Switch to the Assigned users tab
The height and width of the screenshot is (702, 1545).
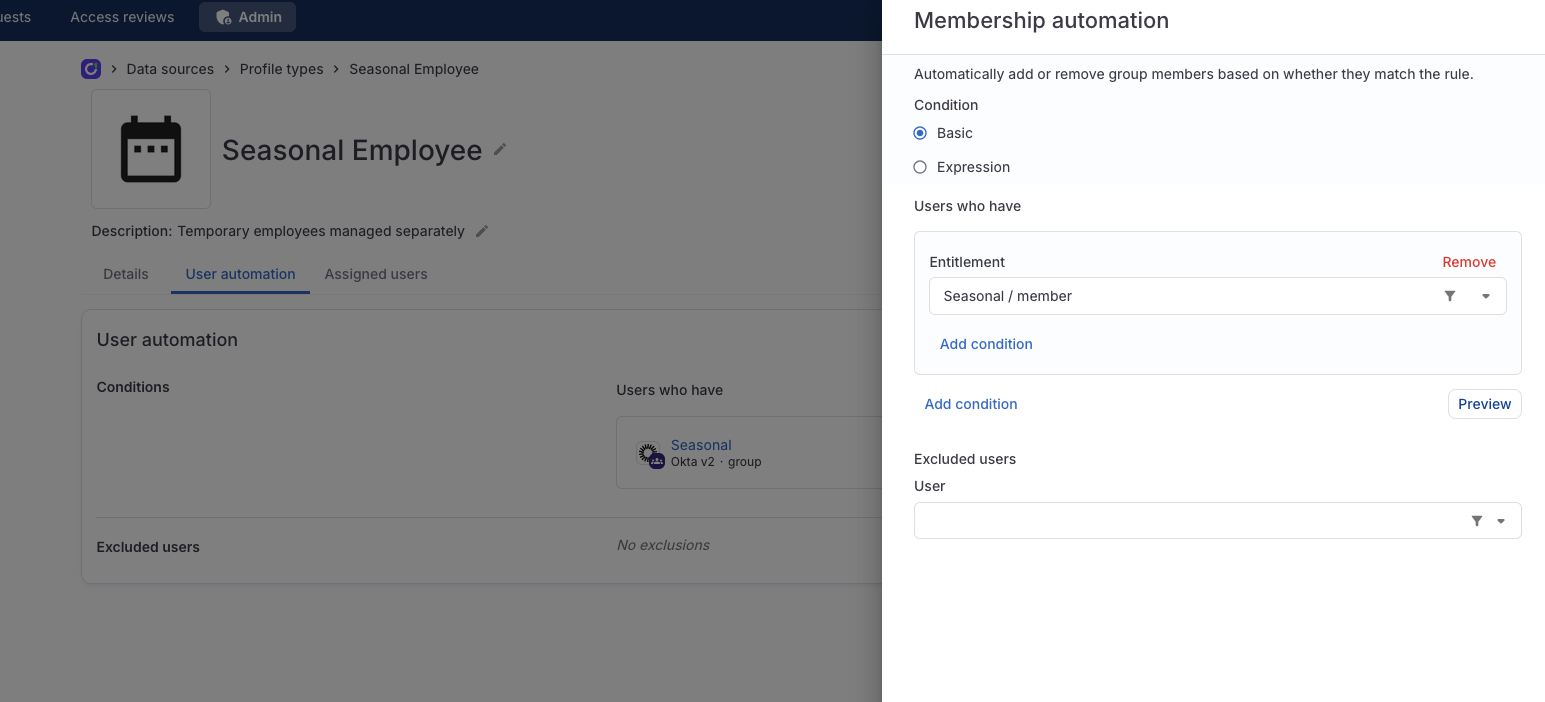[376, 273]
